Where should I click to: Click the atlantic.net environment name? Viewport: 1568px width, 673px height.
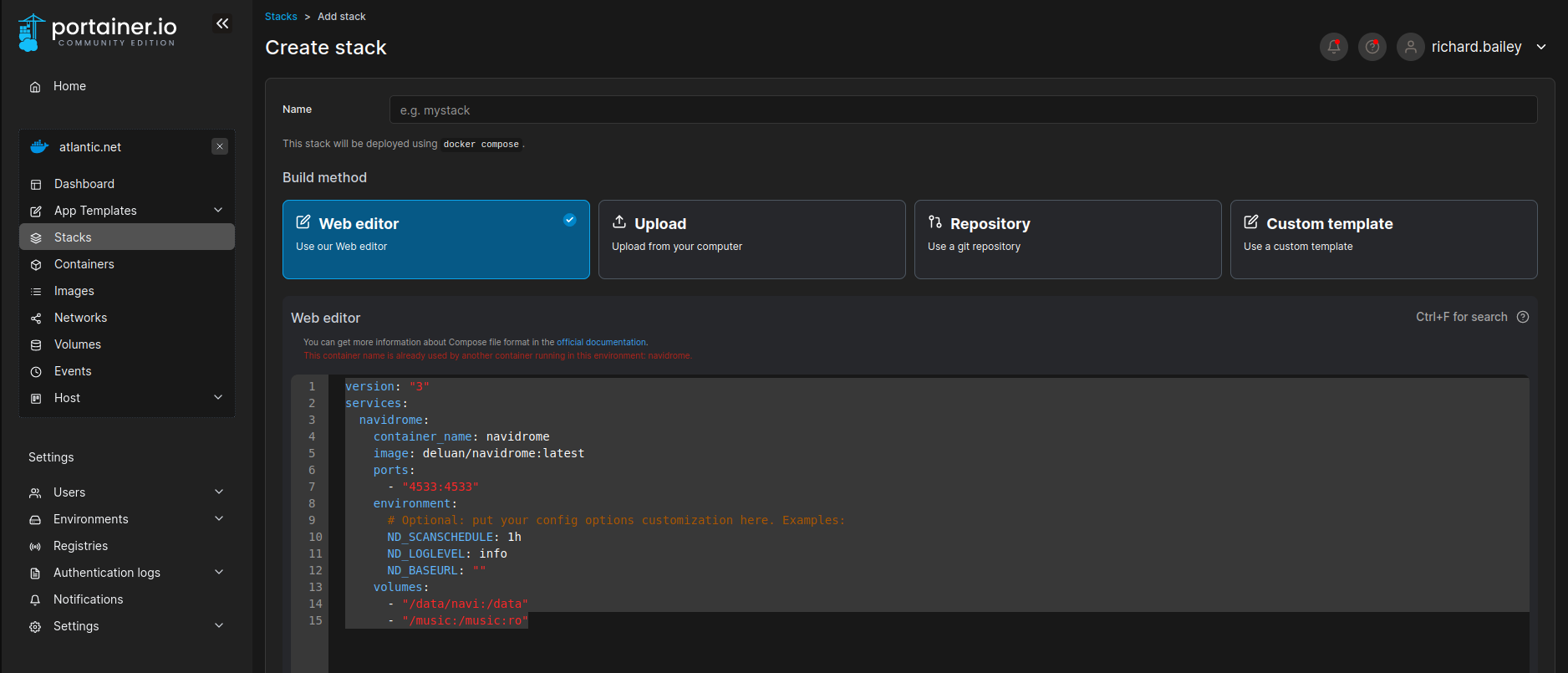point(90,147)
